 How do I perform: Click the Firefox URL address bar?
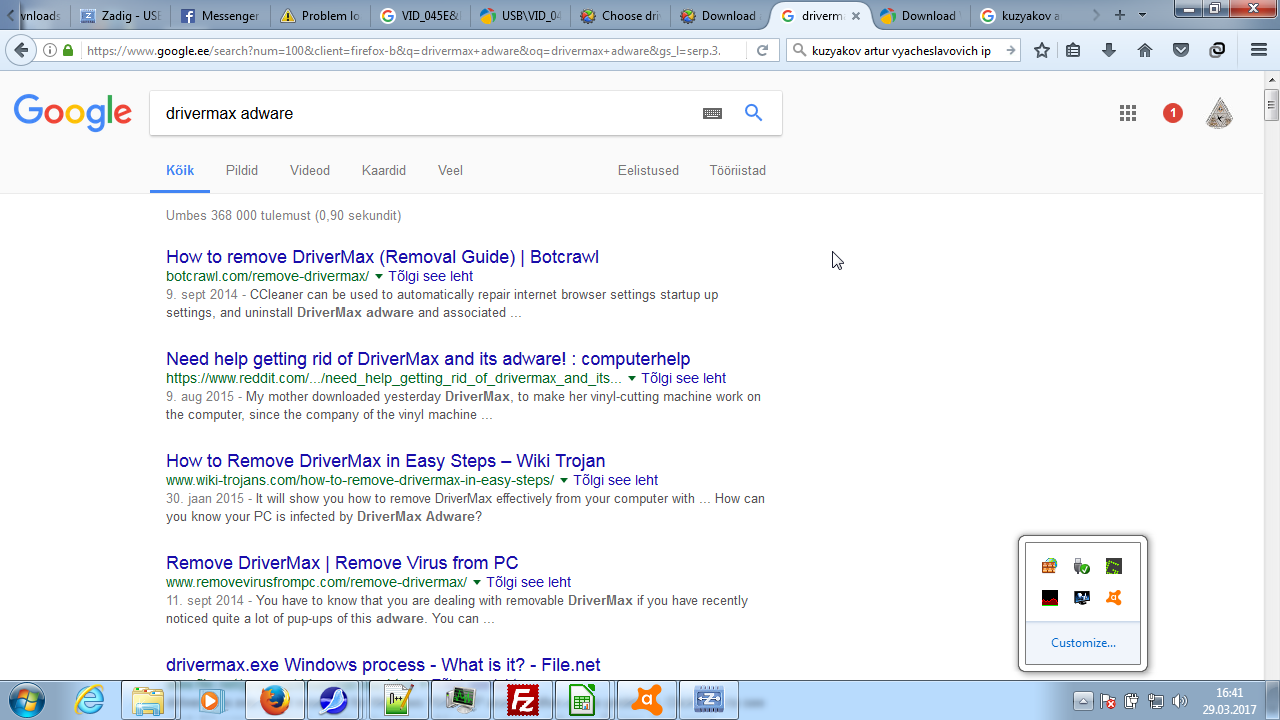(400, 50)
